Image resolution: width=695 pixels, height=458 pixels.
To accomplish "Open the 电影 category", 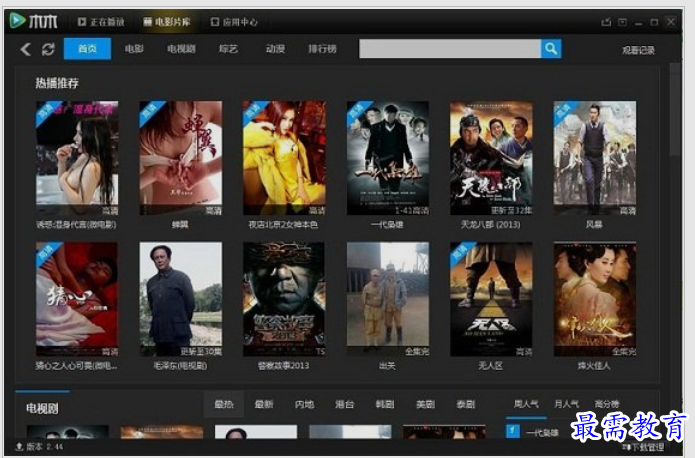I will [x=134, y=49].
